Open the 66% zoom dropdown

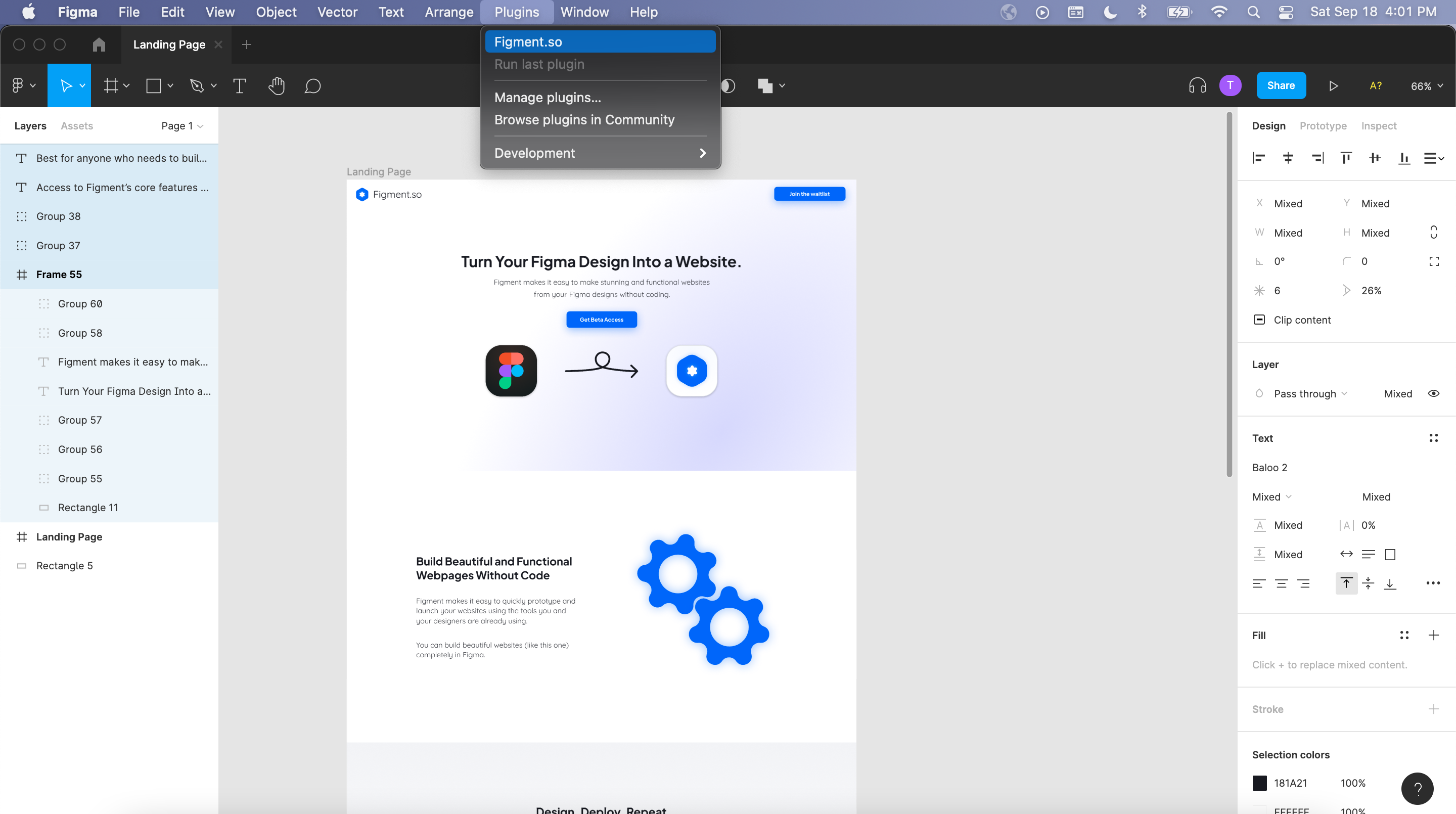1427,86
